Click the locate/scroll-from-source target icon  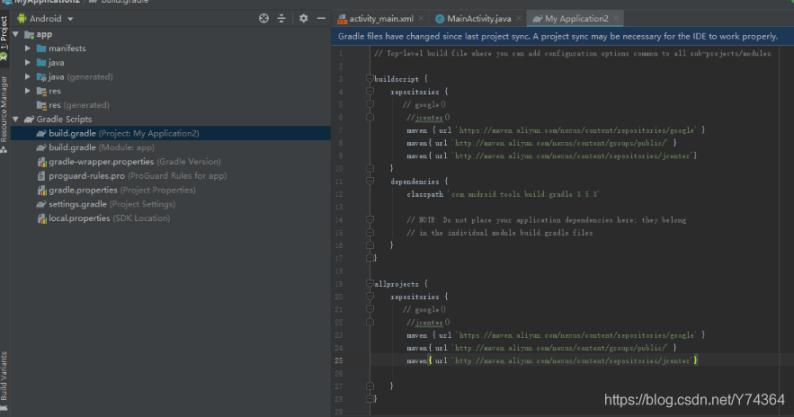pyautogui.click(x=264, y=18)
